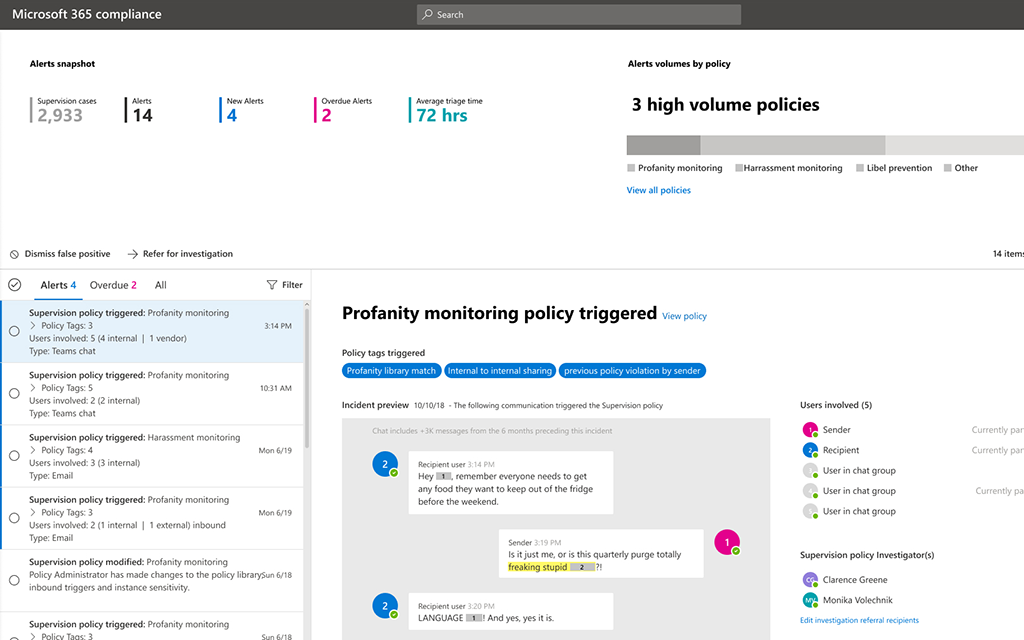Click the Microsoft 365 compliance title
The width and height of the screenshot is (1024, 640).
[87, 14]
